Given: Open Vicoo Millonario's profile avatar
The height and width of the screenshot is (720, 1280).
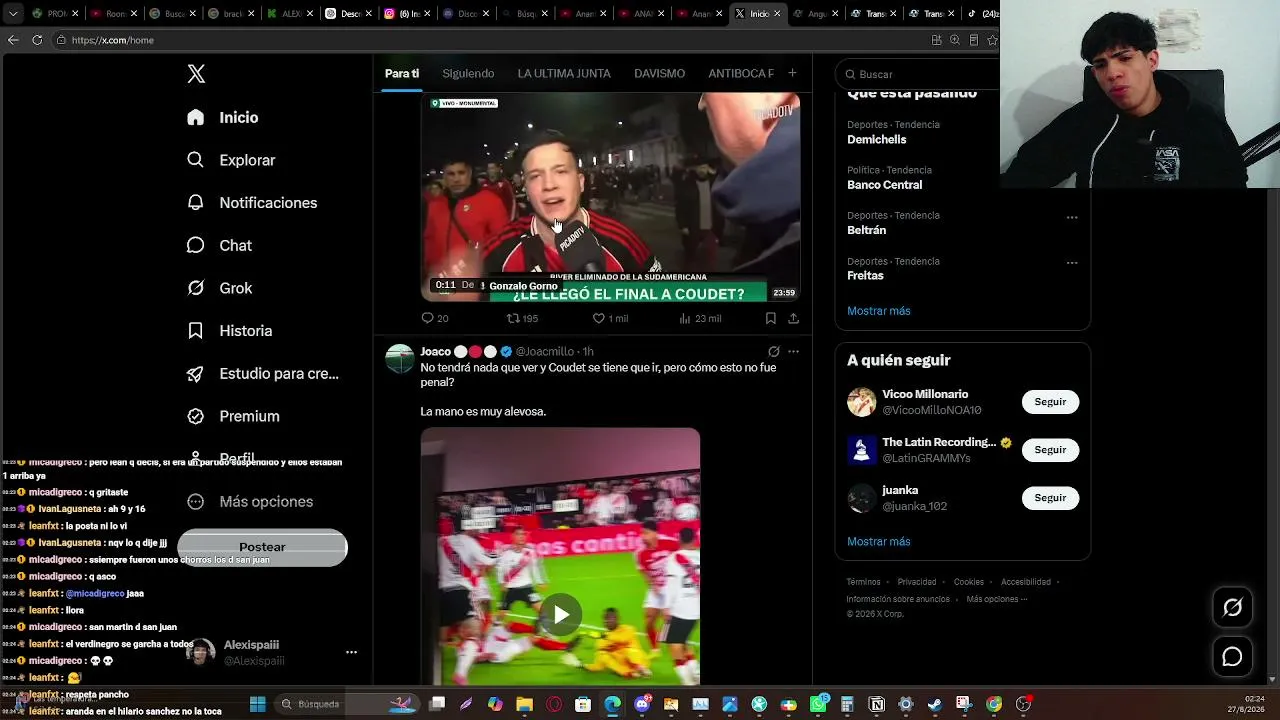Looking at the screenshot, I should coord(861,402).
